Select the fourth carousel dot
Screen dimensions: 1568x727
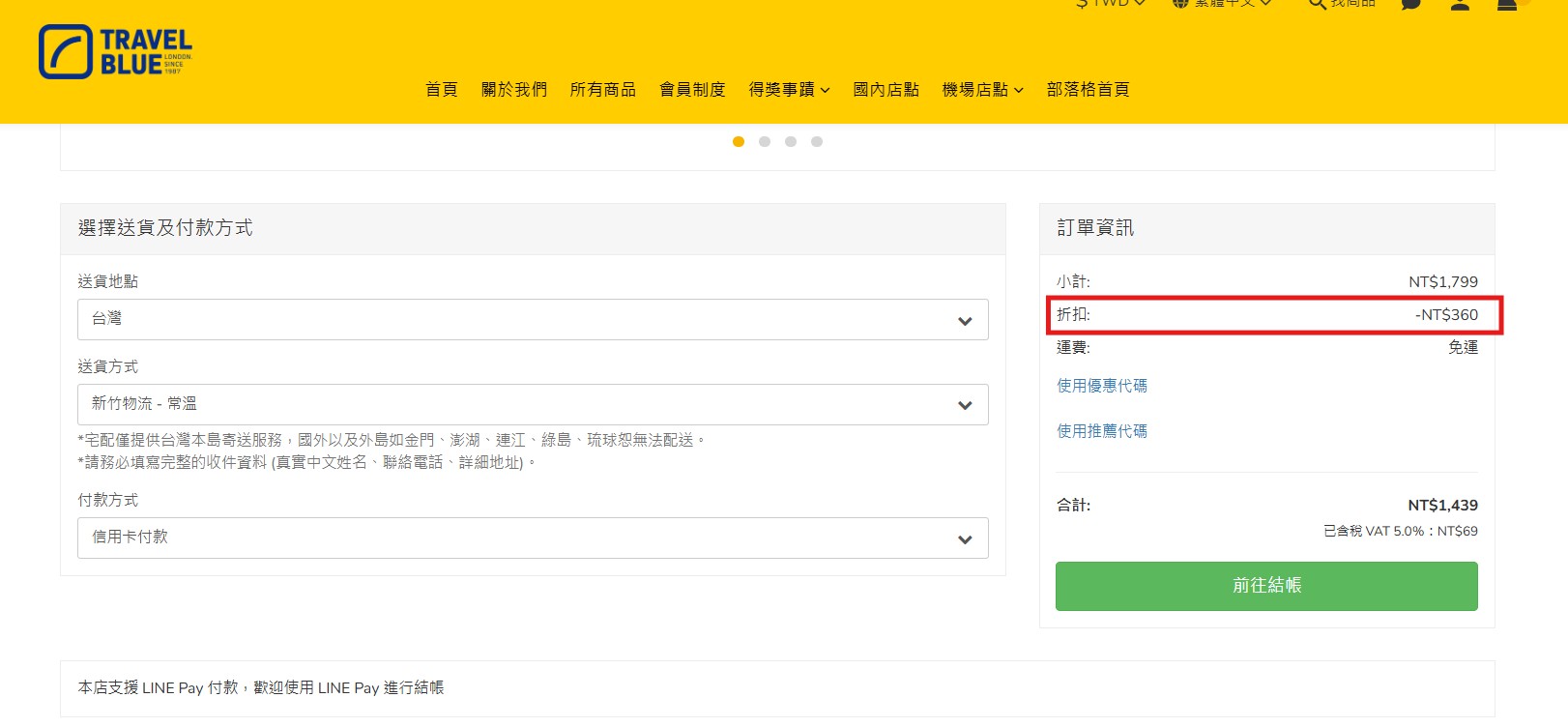tap(817, 142)
